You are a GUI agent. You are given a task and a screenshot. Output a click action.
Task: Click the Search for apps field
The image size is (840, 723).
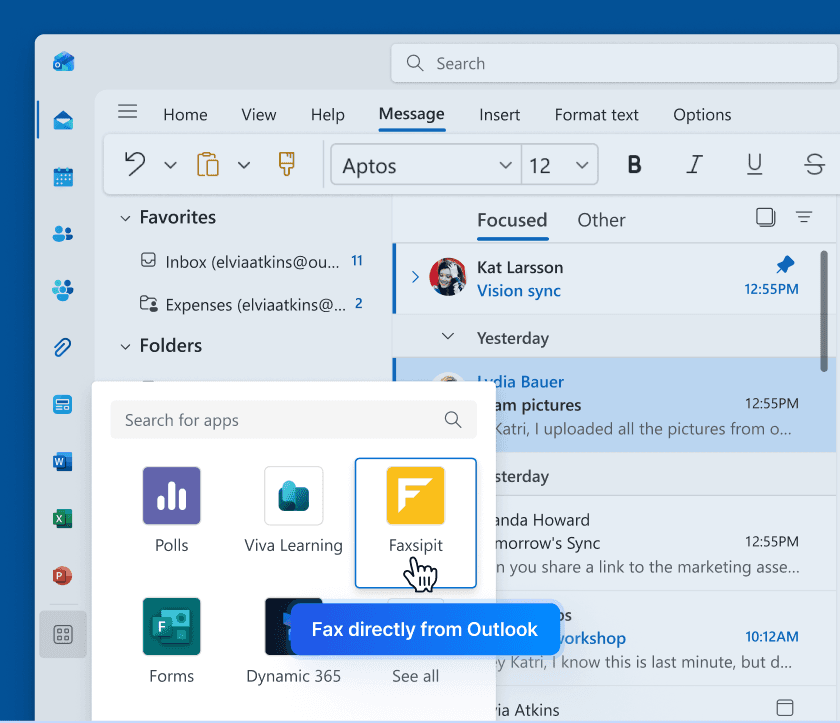[294, 420]
